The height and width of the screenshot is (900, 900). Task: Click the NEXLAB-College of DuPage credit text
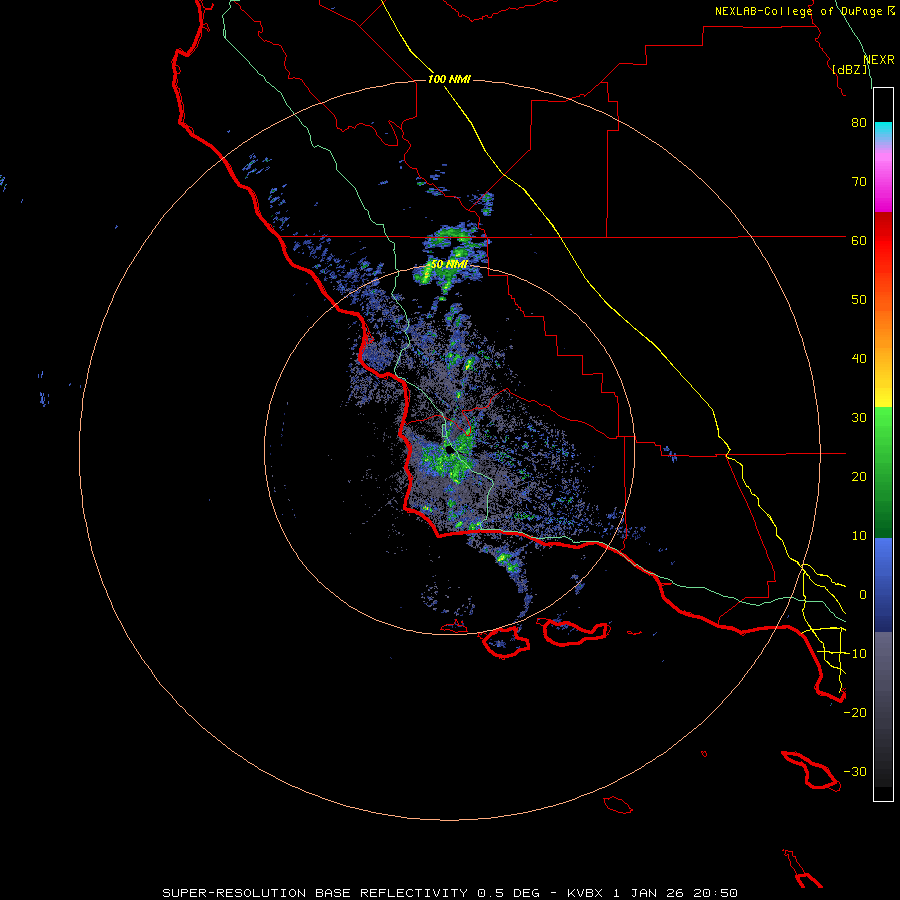click(x=800, y=11)
